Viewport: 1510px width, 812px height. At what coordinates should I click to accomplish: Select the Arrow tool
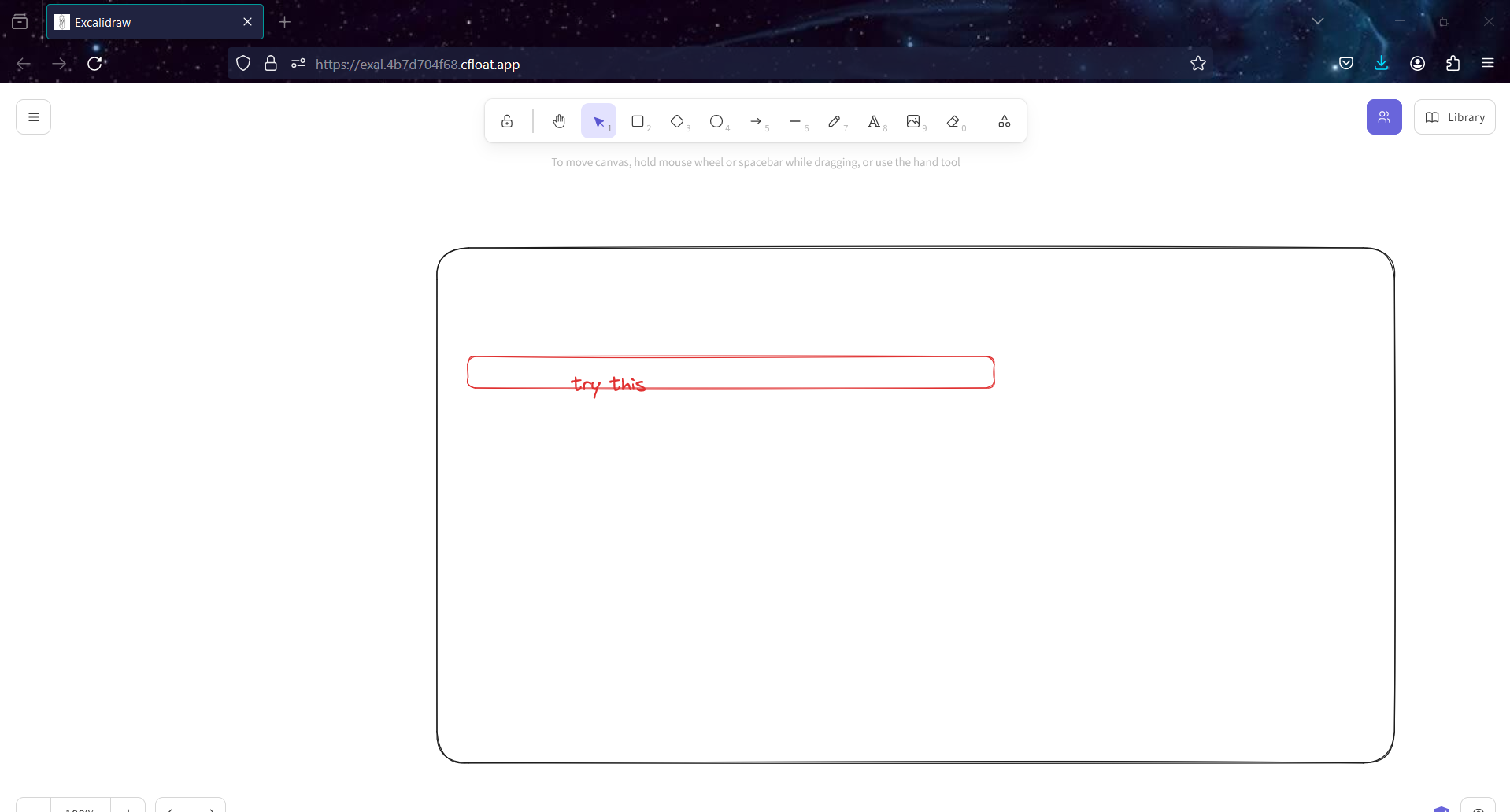[756, 121]
